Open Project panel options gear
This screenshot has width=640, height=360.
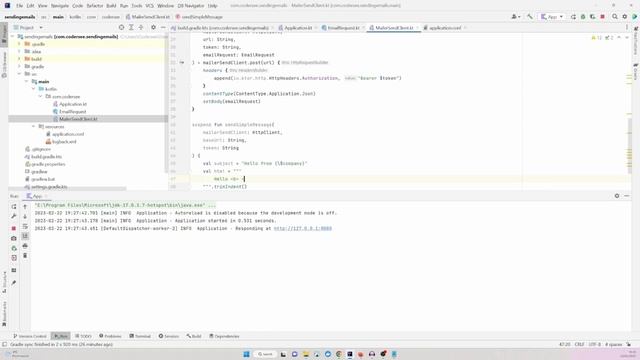pyautogui.click(x=153, y=27)
